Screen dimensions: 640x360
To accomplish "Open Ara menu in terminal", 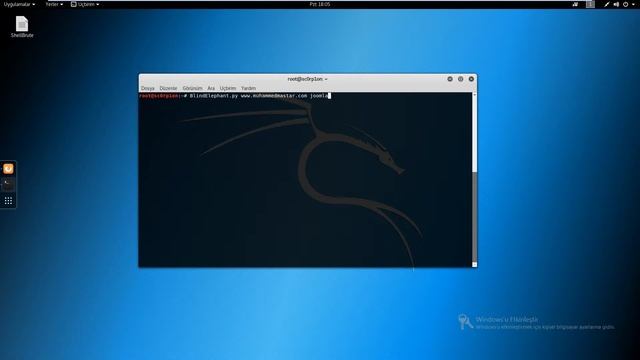I will click(x=211, y=88).
